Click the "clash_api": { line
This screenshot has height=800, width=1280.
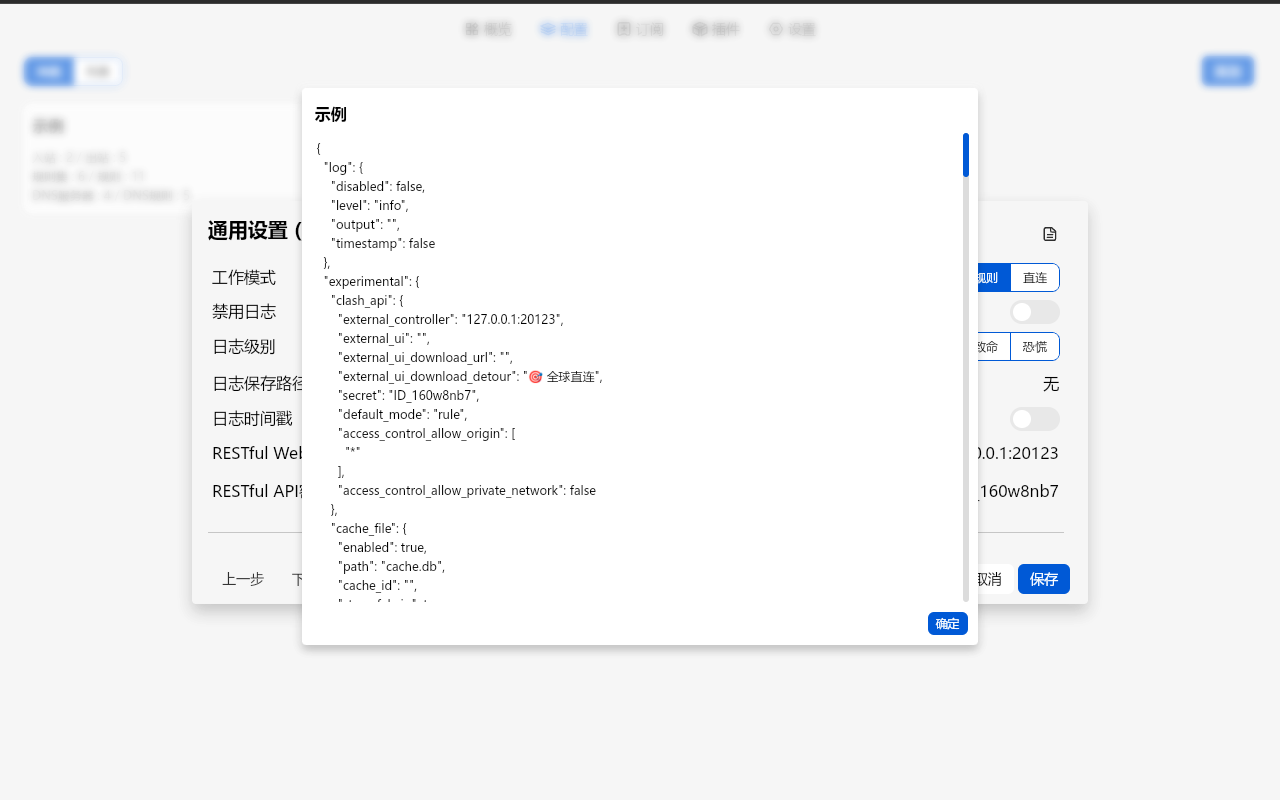coord(367,300)
